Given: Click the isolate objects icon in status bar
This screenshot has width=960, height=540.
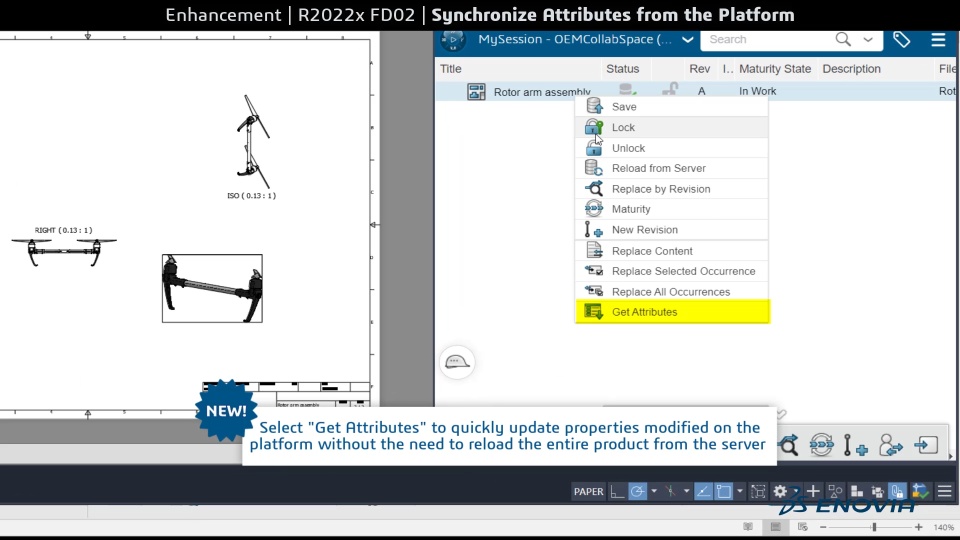Looking at the screenshot, I should pos(877,492).
